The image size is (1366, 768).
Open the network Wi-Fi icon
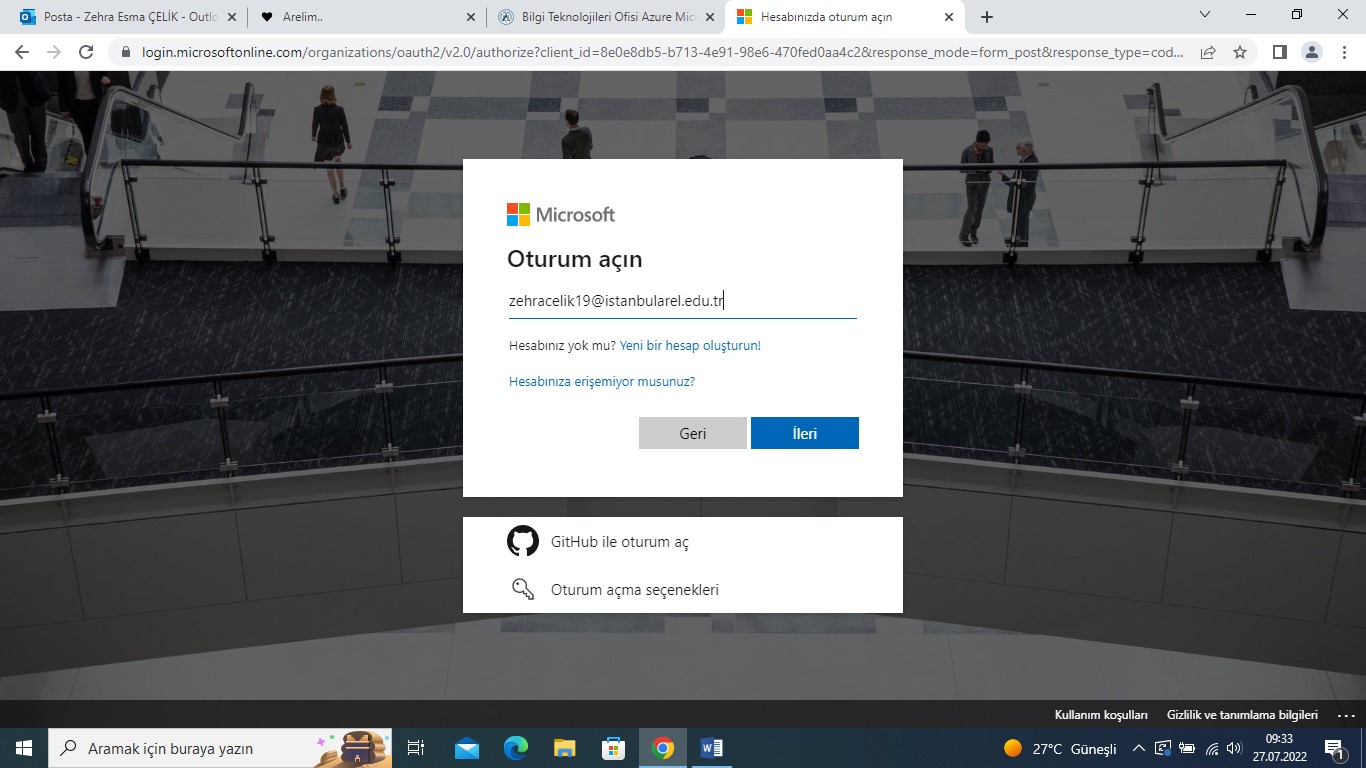point(1211,748)
